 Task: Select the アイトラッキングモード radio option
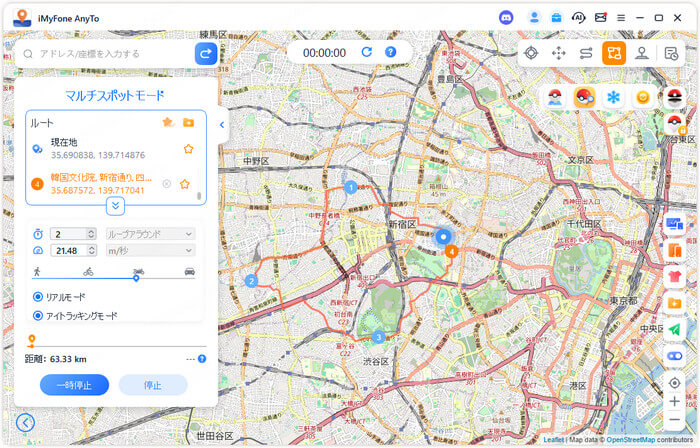tap(38, 316)
